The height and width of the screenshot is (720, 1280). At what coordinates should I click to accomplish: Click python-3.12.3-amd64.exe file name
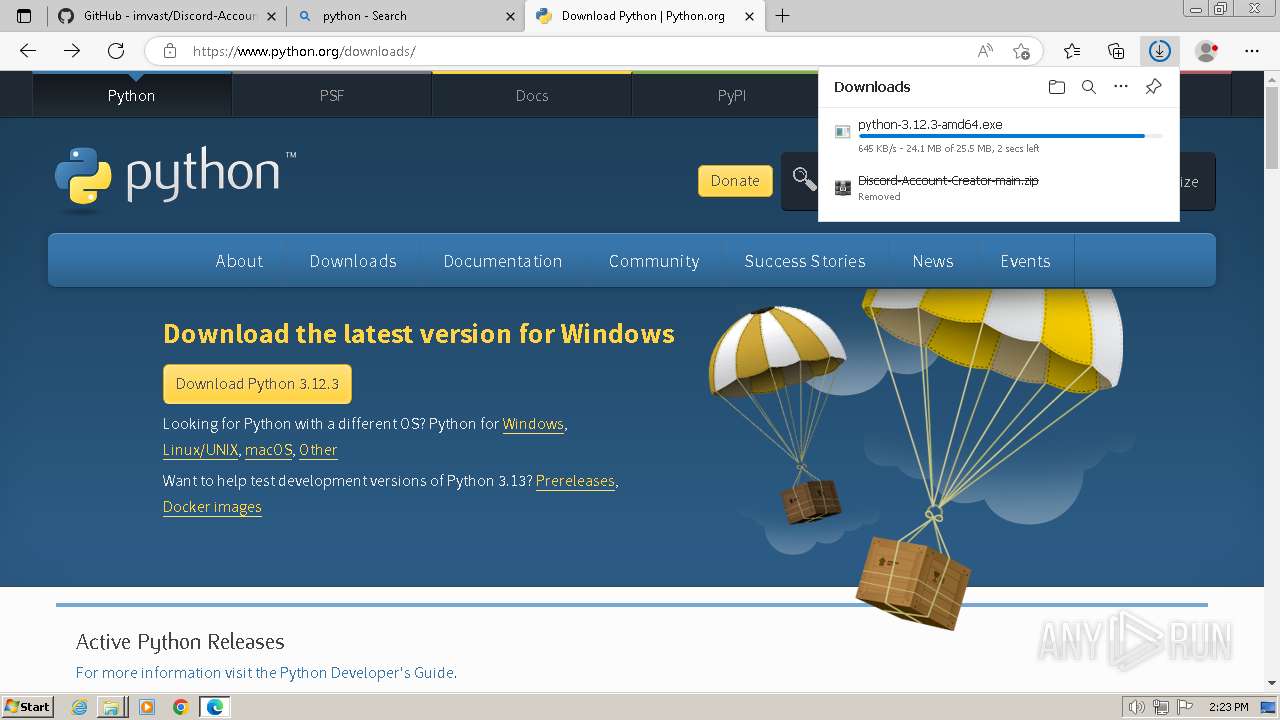tap(930, 124)
